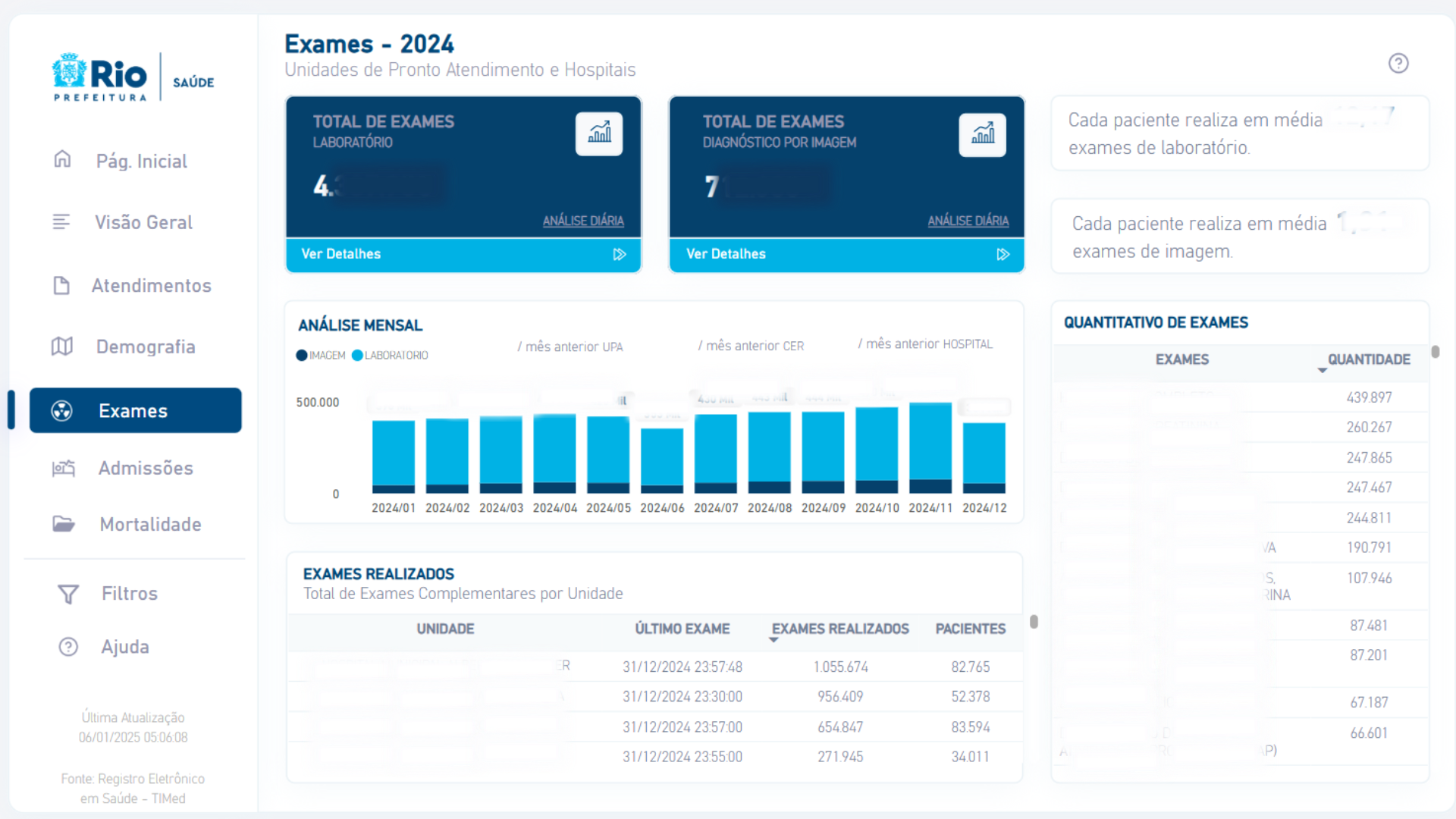Click the Admissões bed icon
Screen dimensions: 1456x819
tap(64, 468)
